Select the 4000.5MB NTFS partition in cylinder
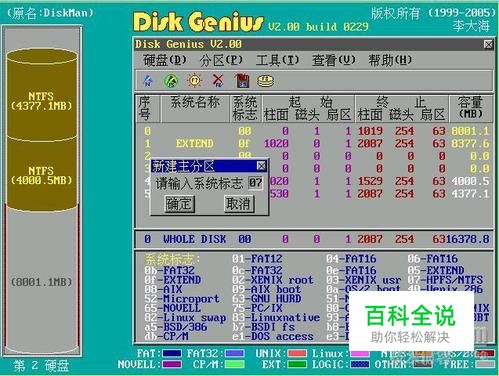499x376 pixels. coord(42,175)
